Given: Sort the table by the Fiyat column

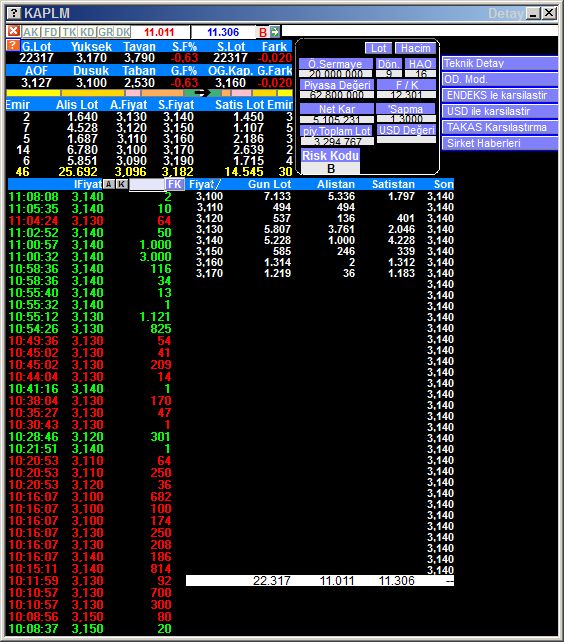Looking at the screenshot, I should [205, 184].
